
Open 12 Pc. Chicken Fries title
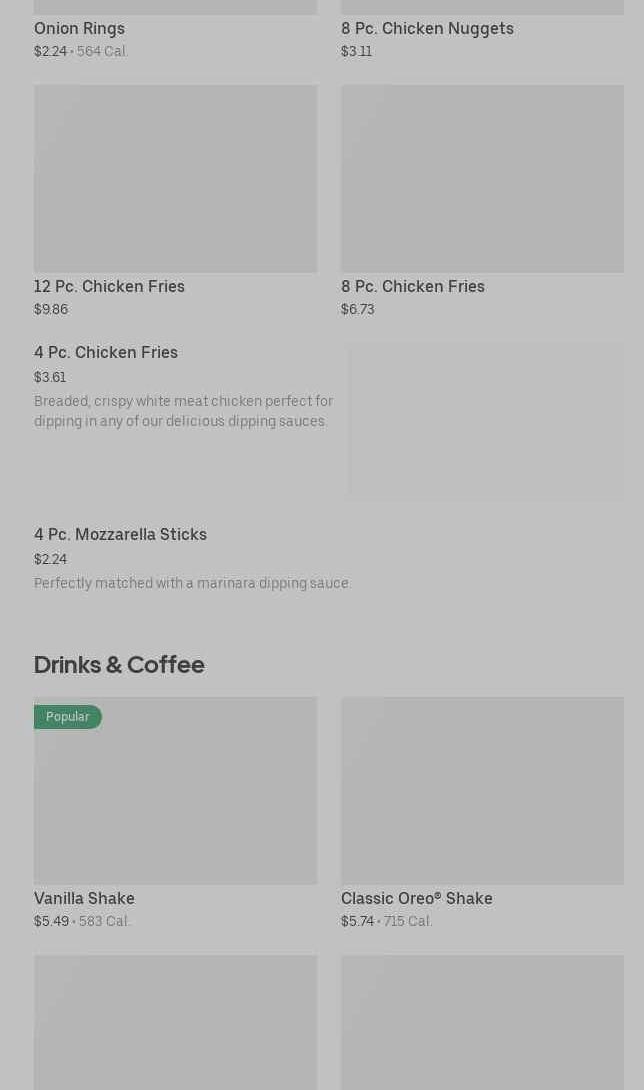(x=109, y=286)
